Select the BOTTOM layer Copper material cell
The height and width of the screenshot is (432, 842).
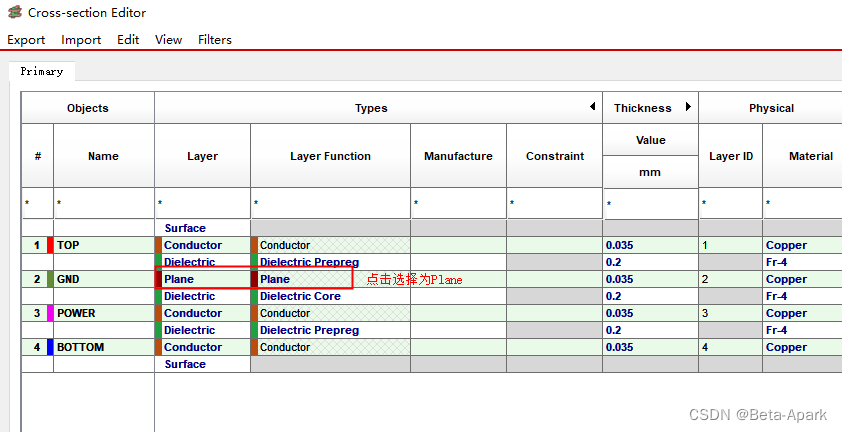[x=800, y=347]
